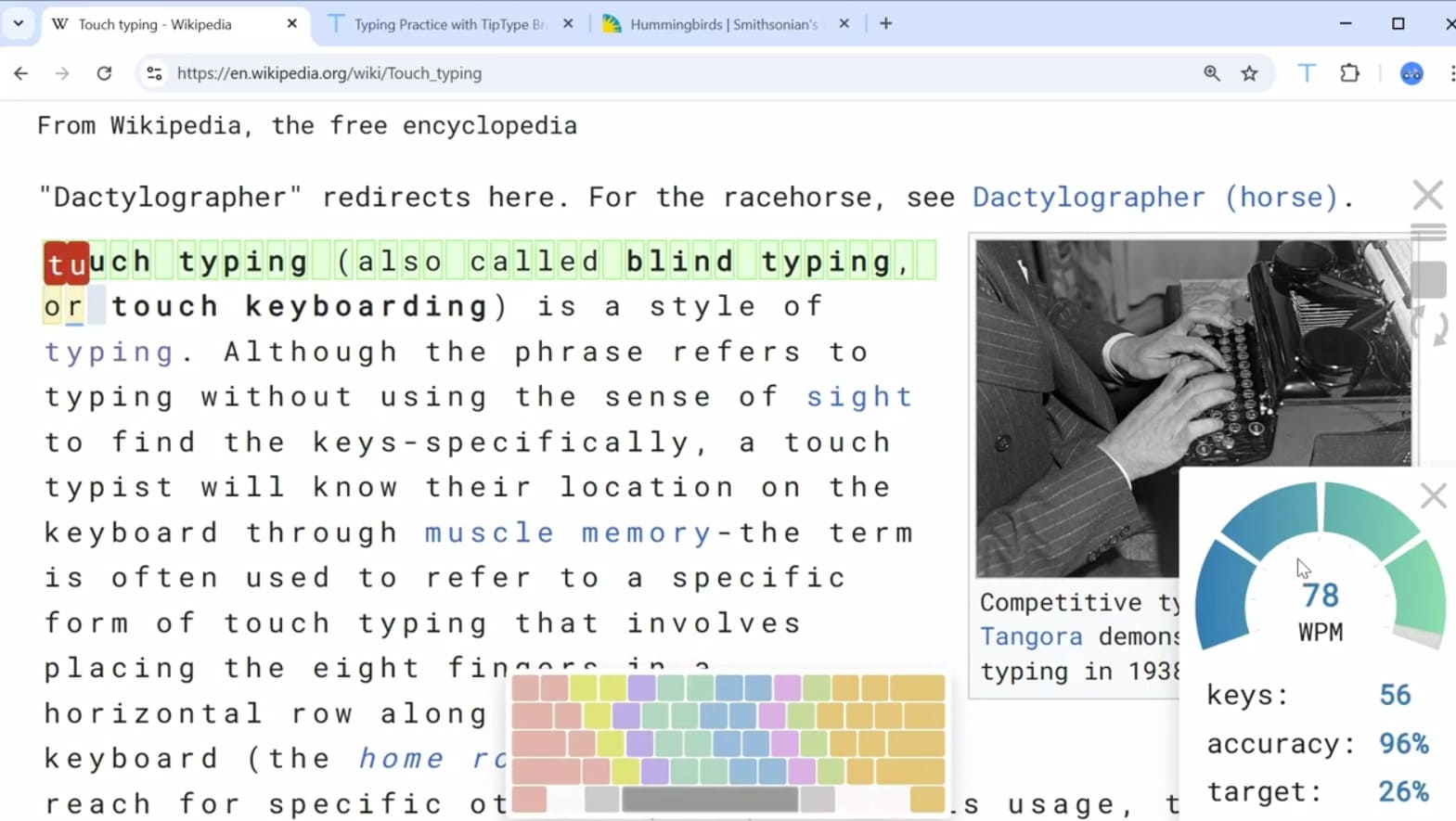Reload the Wikipedia page

click(x=104, y=73)
